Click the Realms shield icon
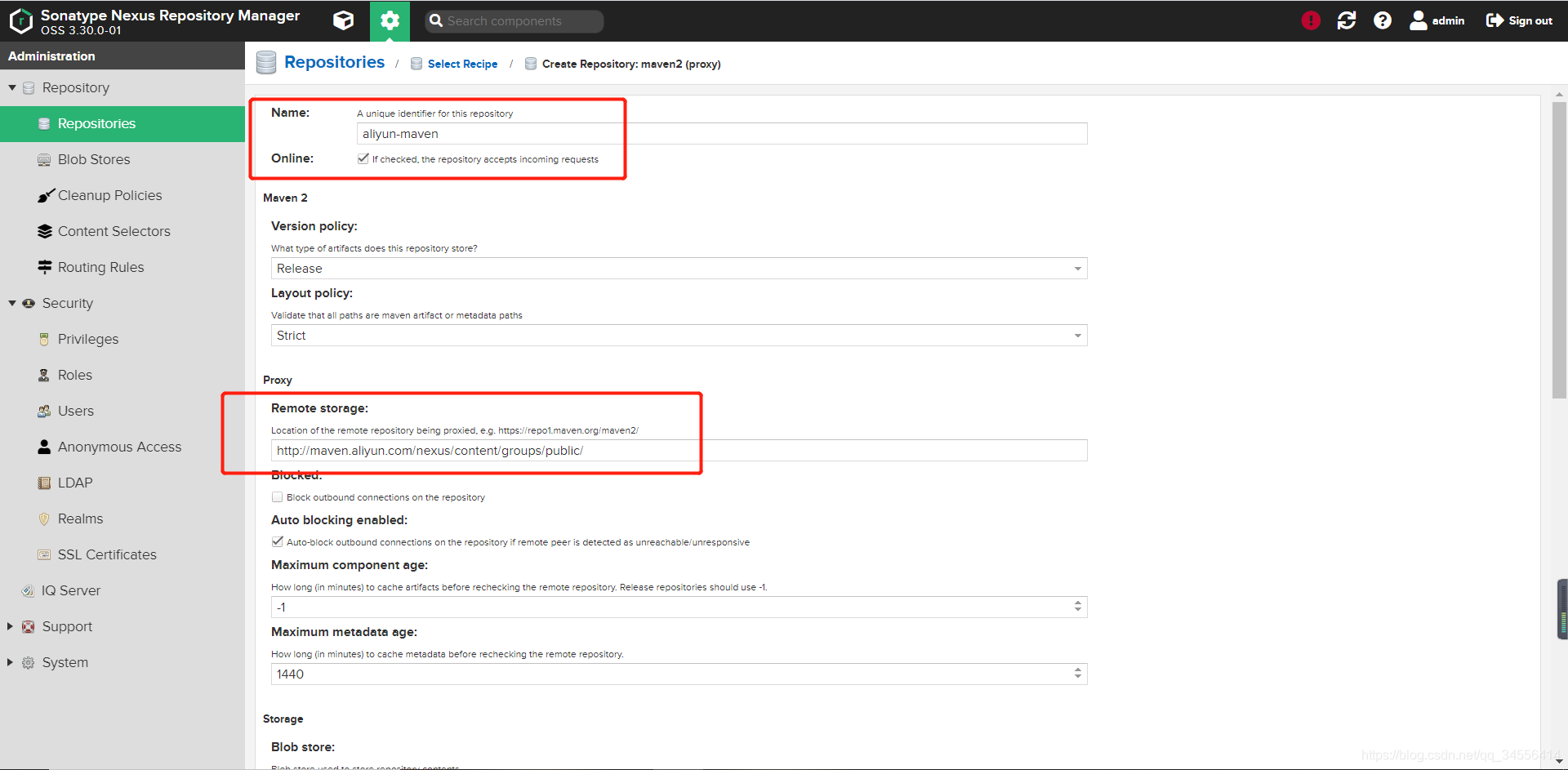The width and height of the screenshot is (1568, 770). click(x=44, y=519)
